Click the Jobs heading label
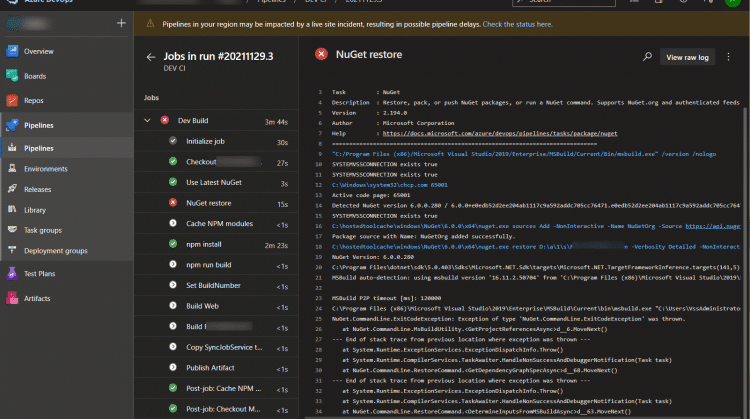 click(x=151, y=98)
